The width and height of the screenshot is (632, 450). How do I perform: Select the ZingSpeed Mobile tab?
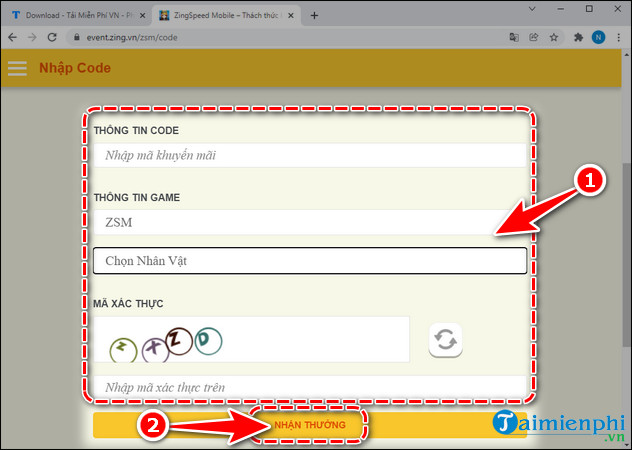coord(227,15)
